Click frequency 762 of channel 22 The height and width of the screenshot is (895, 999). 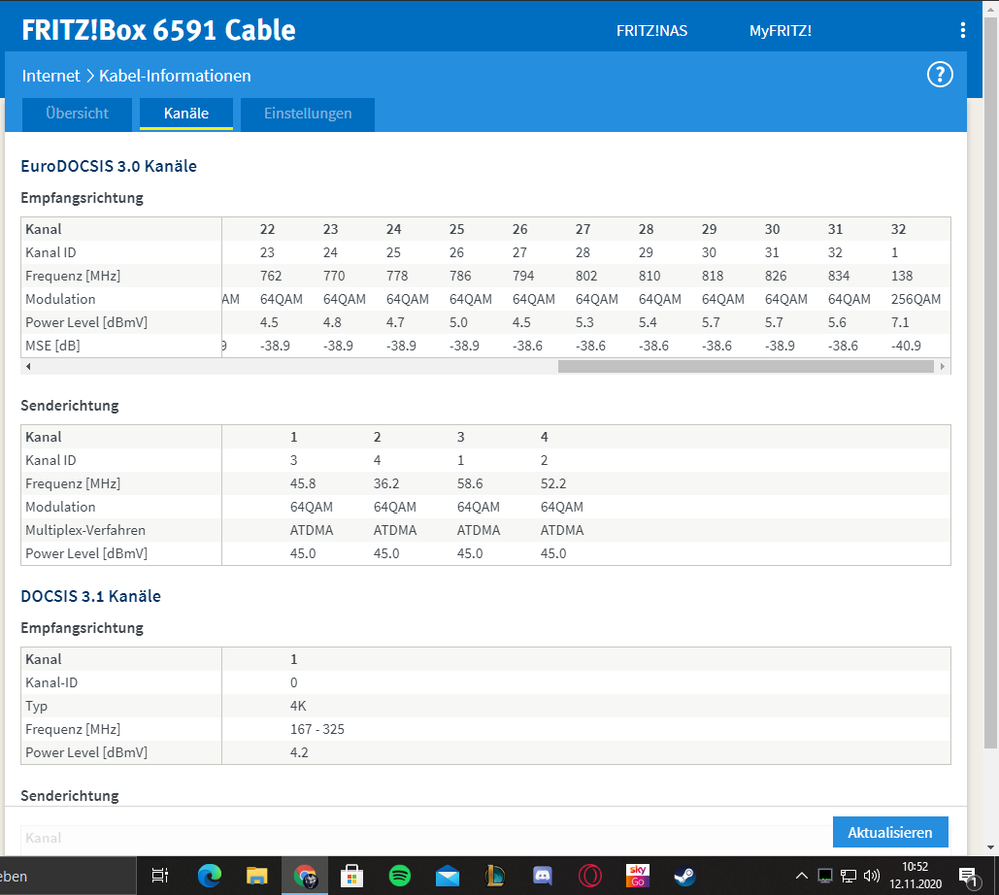click(x=271, y=276)
